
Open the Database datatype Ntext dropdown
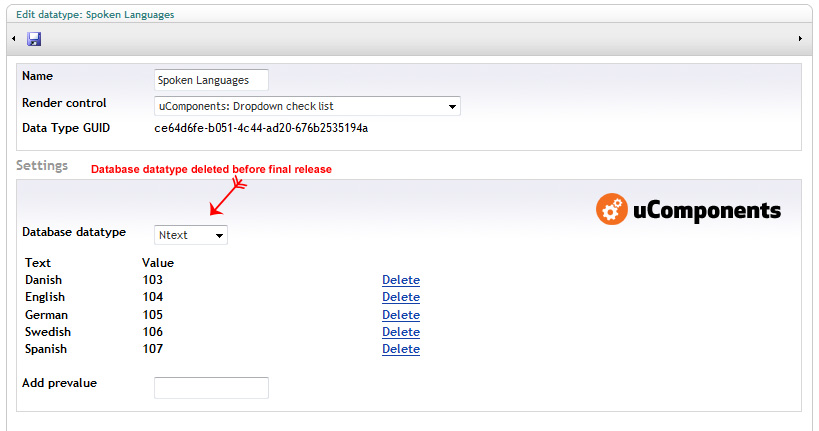pyautogui.click(x=191, y=235)
